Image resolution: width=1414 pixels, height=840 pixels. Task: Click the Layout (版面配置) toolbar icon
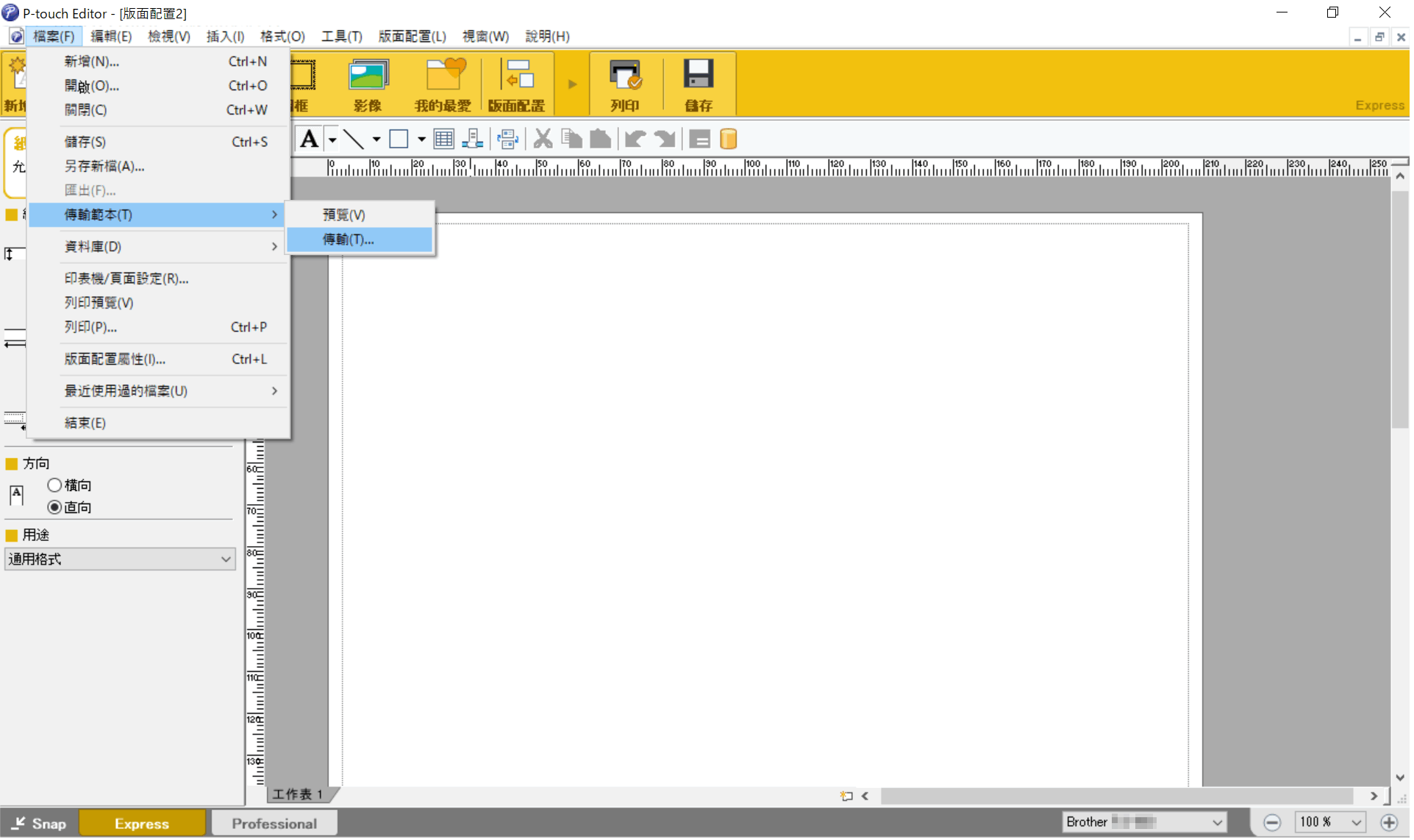517,85
